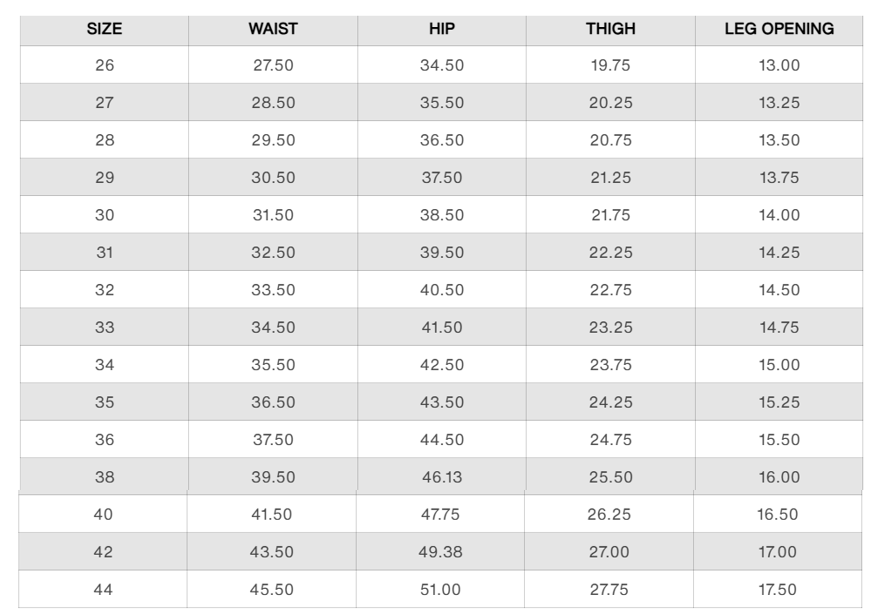Click the WAIST column header
This screenshot has width=883, height=616.
coord(273,29)
